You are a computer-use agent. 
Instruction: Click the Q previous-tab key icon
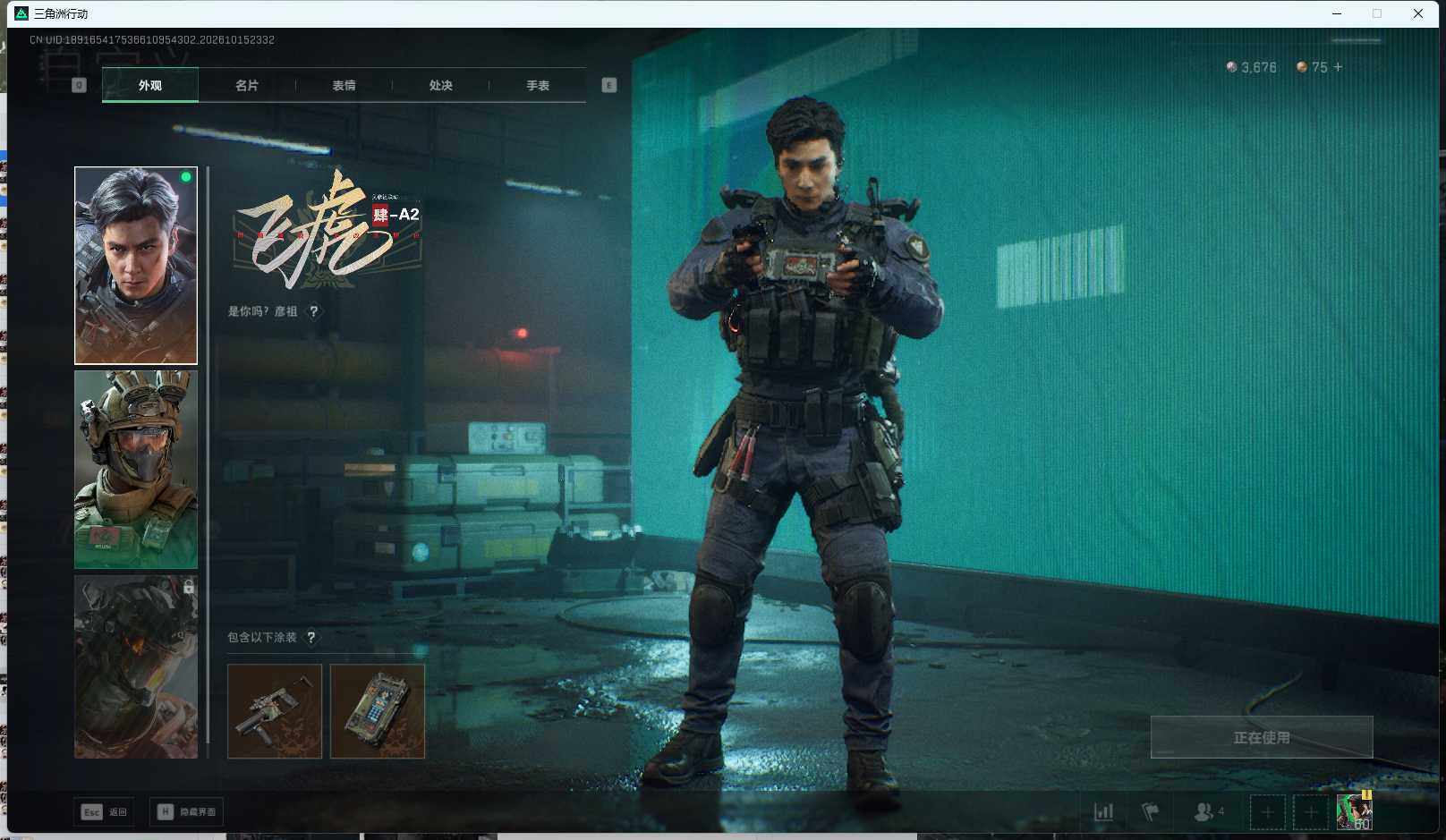pyautogui.click(x=79, y=85)
